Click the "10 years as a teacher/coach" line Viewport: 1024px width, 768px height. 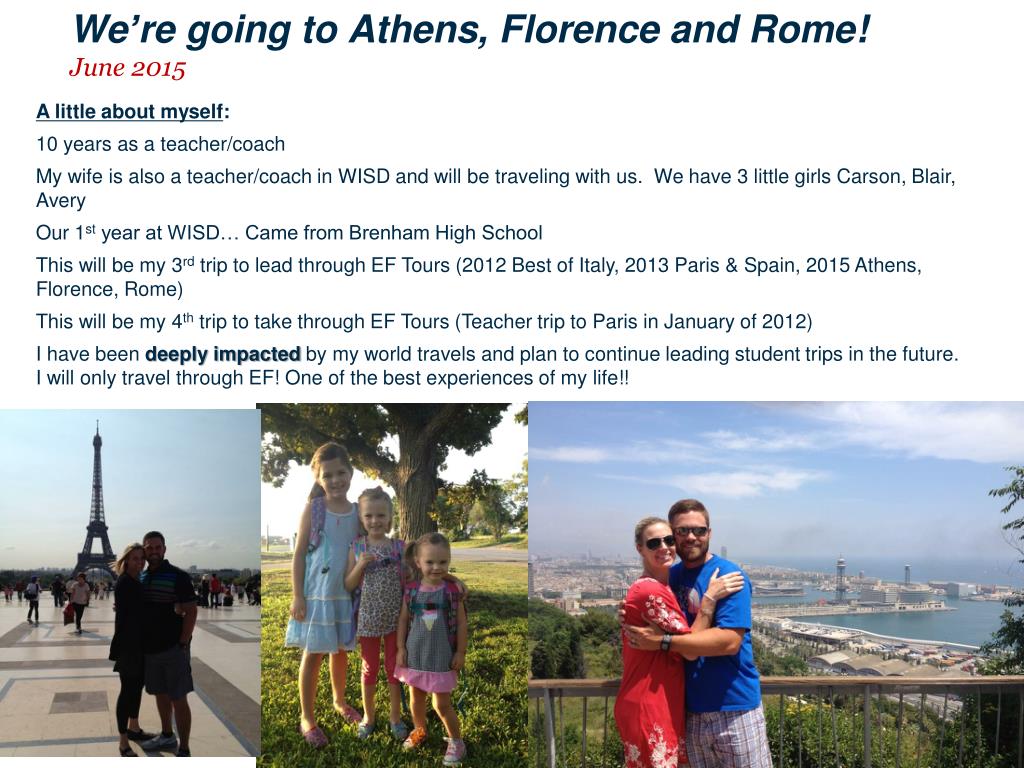click(x=161, y=144)
